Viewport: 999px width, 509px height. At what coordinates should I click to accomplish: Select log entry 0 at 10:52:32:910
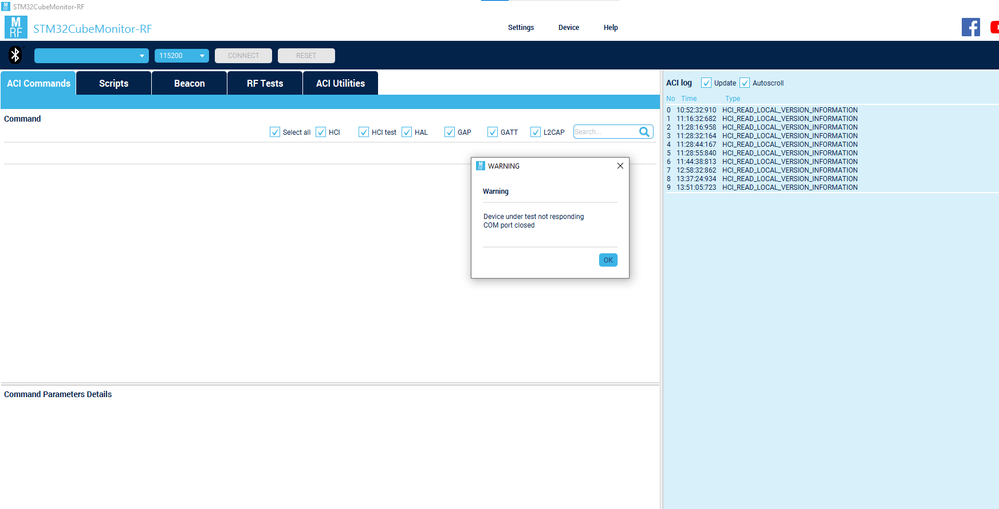[762, 110]
